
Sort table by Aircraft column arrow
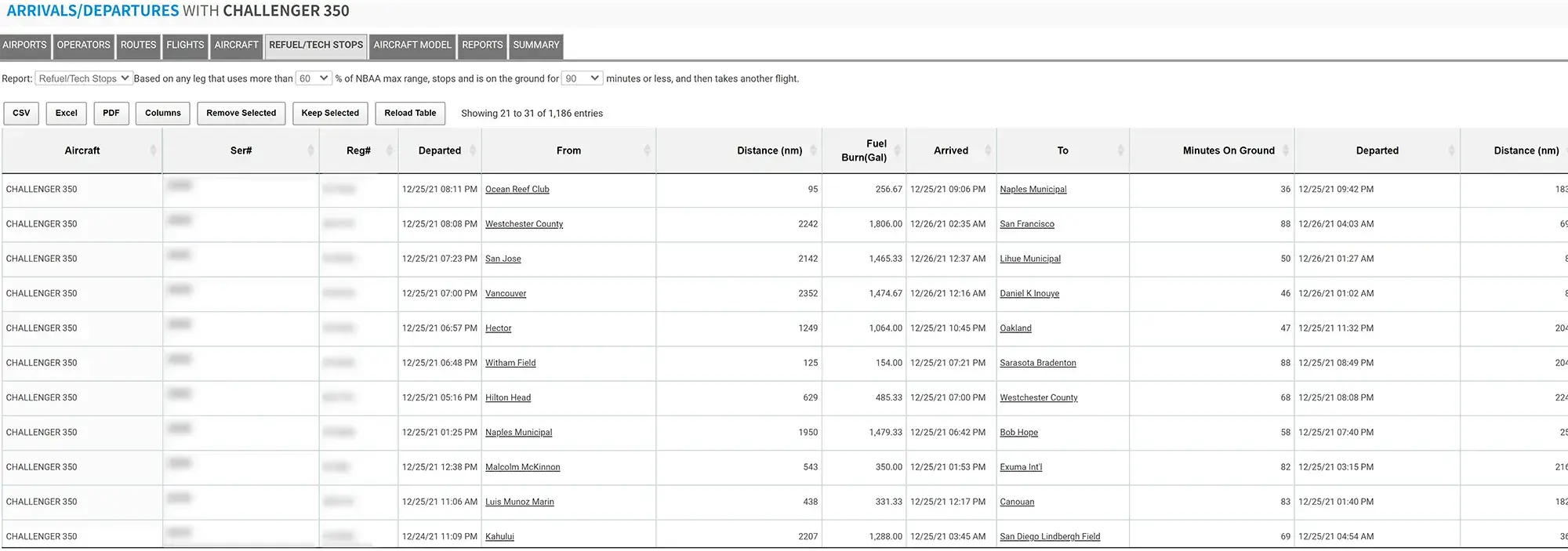tap(153, 150)
